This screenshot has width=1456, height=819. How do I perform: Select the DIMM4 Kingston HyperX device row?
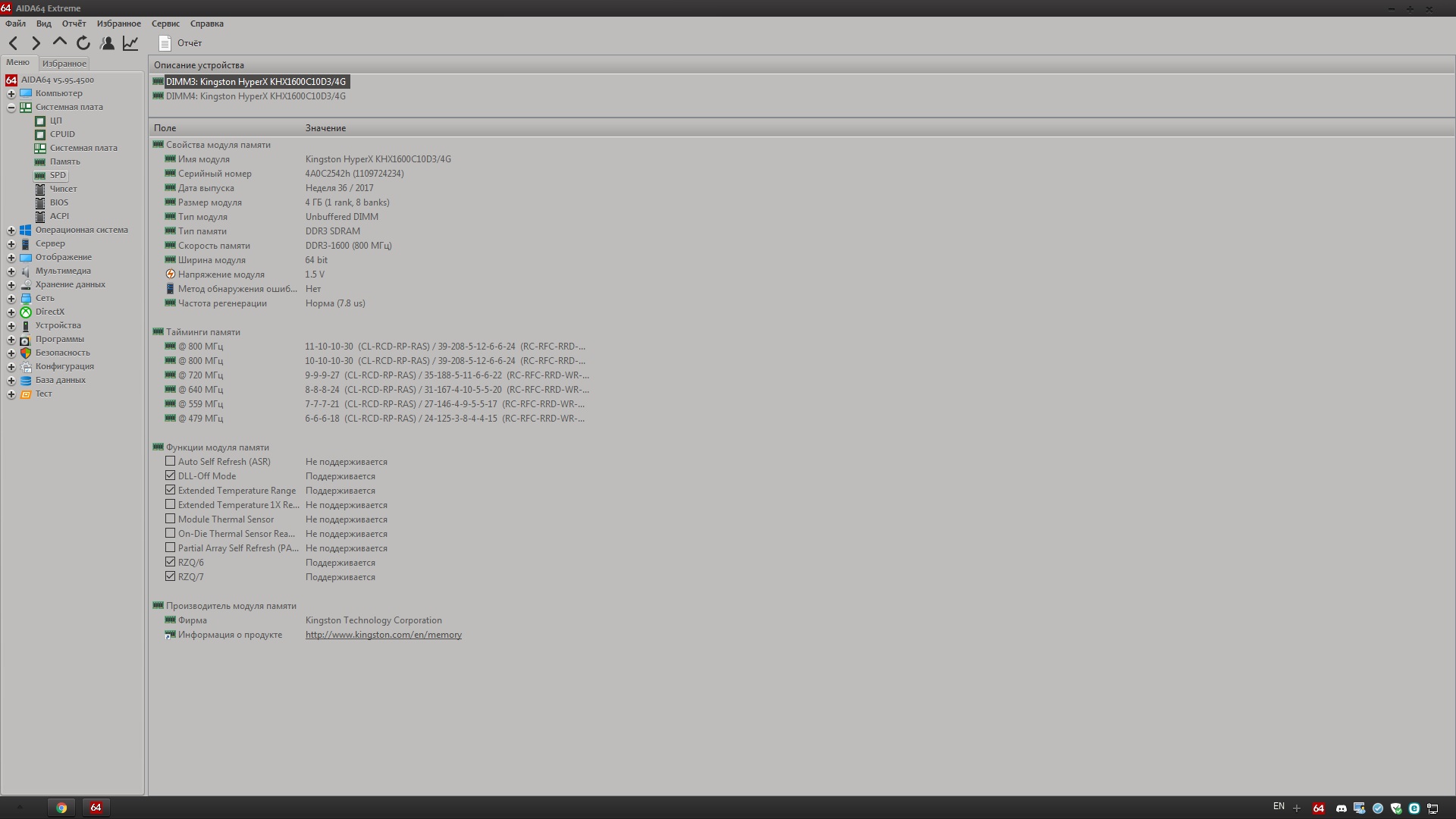click(256, 96)
